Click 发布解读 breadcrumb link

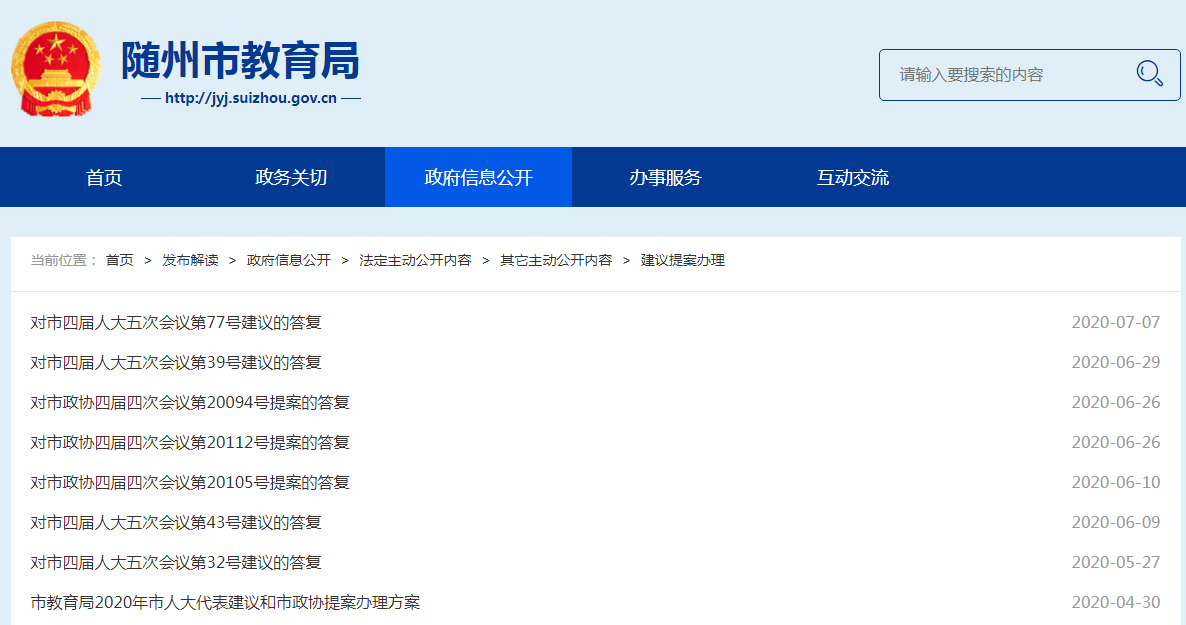190,260
